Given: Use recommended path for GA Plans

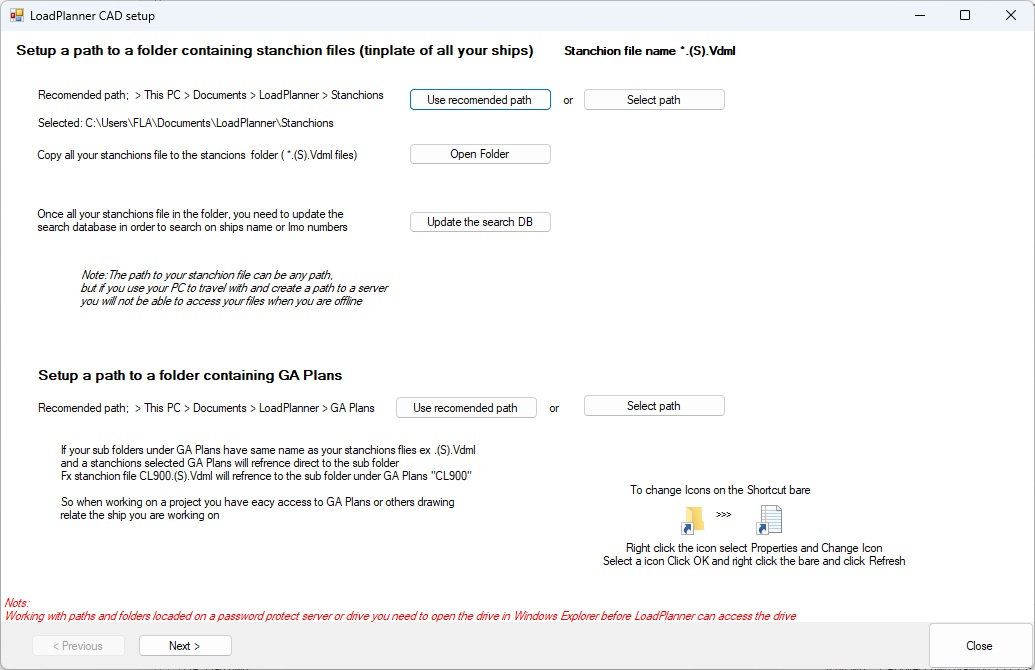Looking at the screenshot, I should point(466,408).
